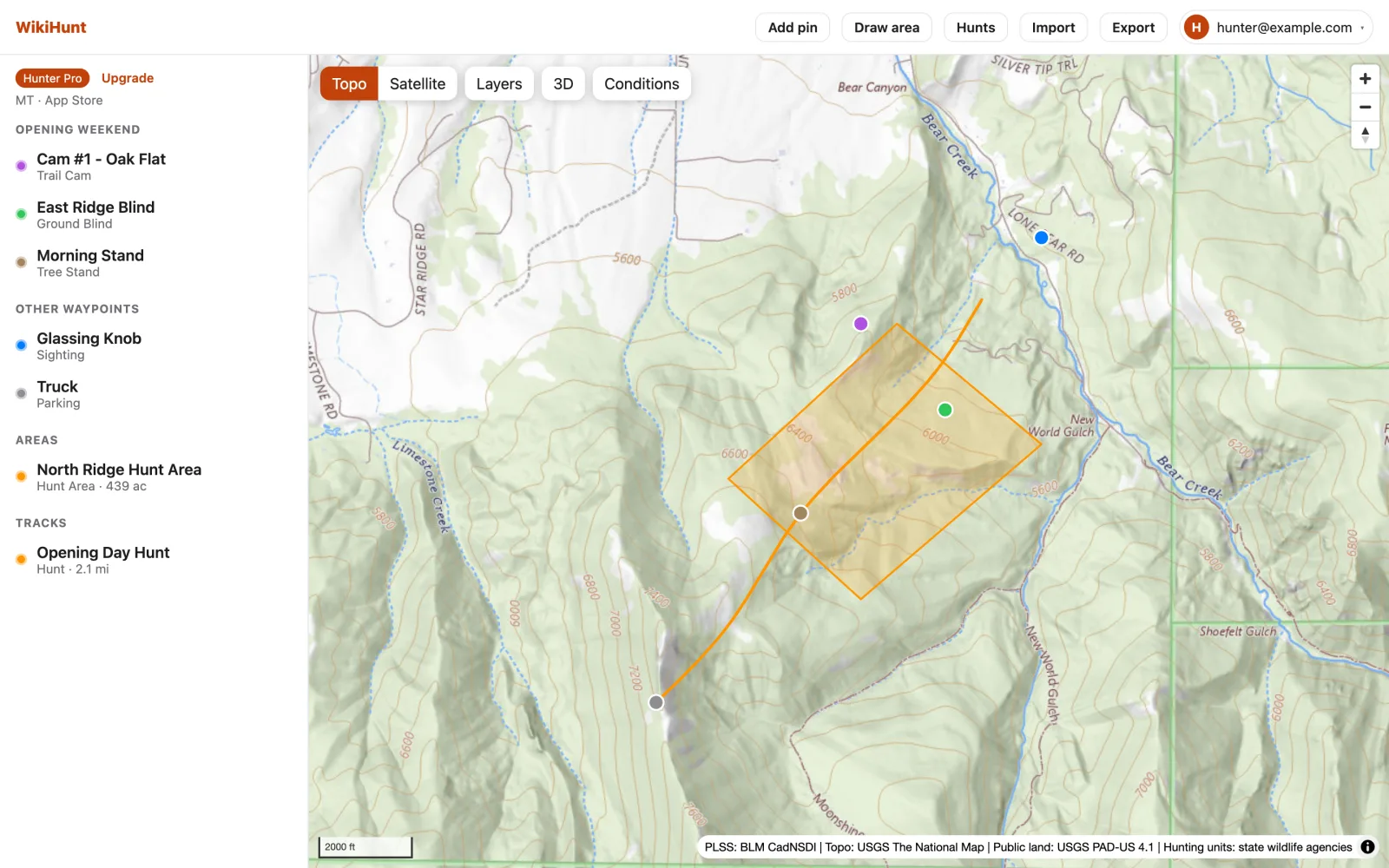
Task: Click the Upgrade link
Action: coord(128,78)
